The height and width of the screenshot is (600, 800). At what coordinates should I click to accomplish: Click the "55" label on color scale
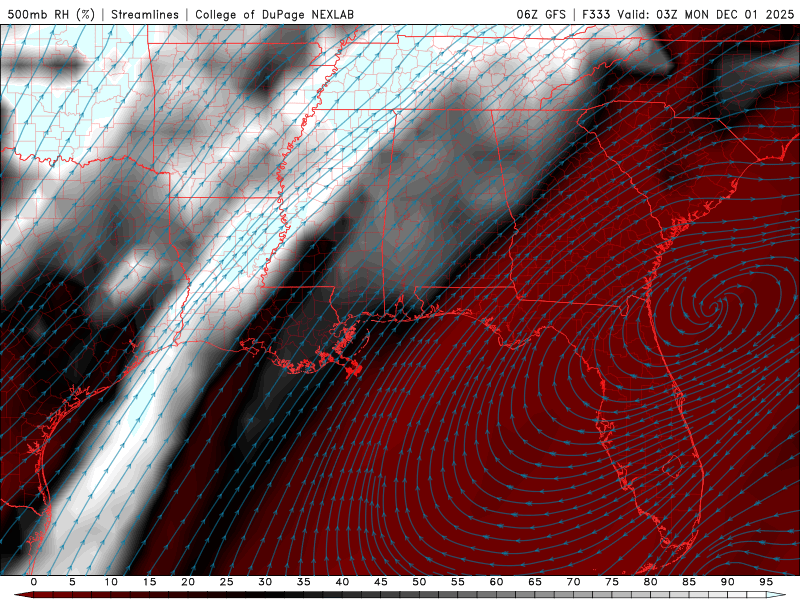[x=458, y=582]
